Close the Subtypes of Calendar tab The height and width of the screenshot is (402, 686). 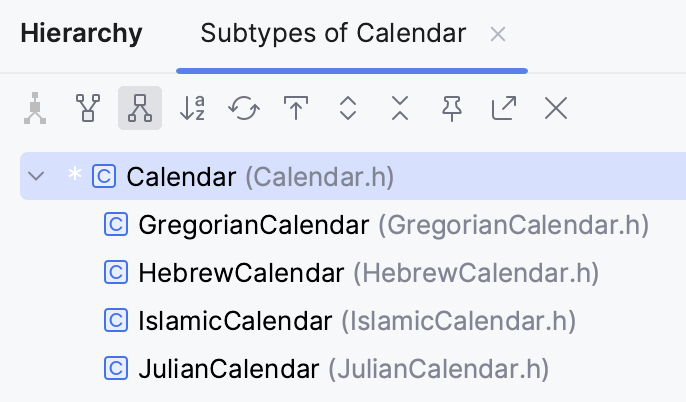(x=498, y=35)
